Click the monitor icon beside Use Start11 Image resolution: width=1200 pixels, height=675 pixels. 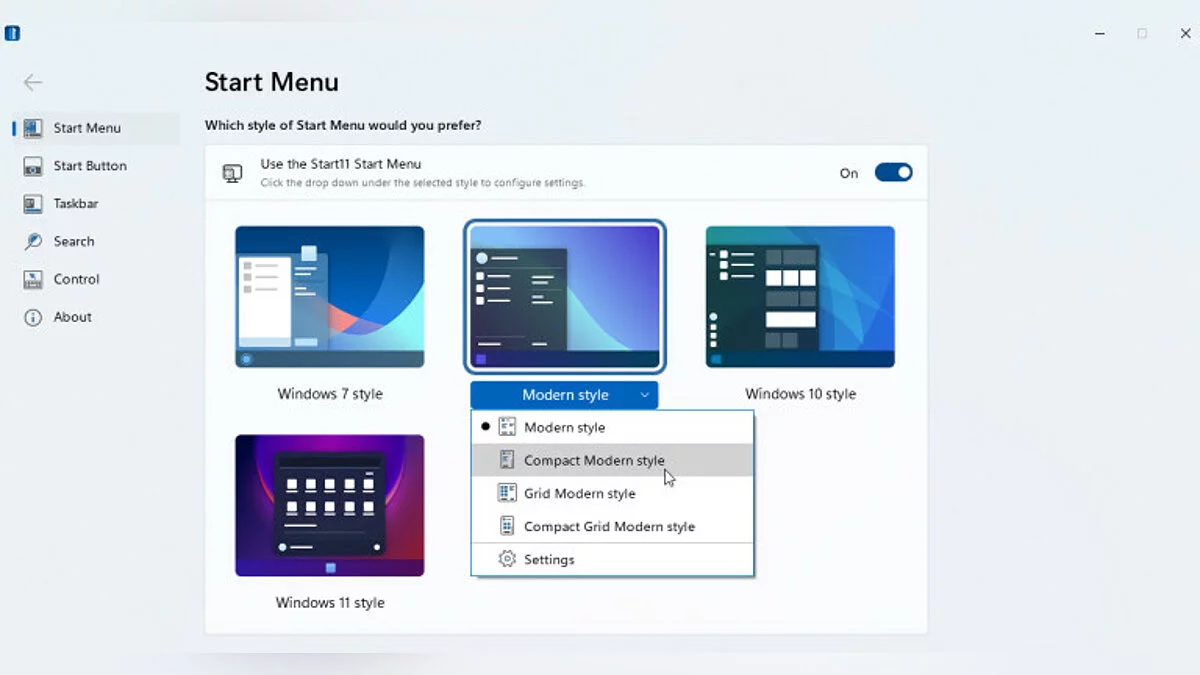tap(232, 173)
